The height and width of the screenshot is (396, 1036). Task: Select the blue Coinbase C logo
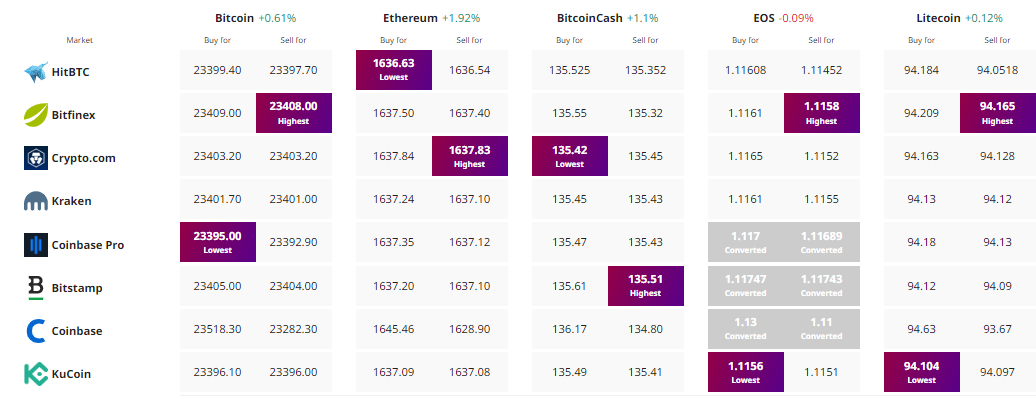click(36, 331)
